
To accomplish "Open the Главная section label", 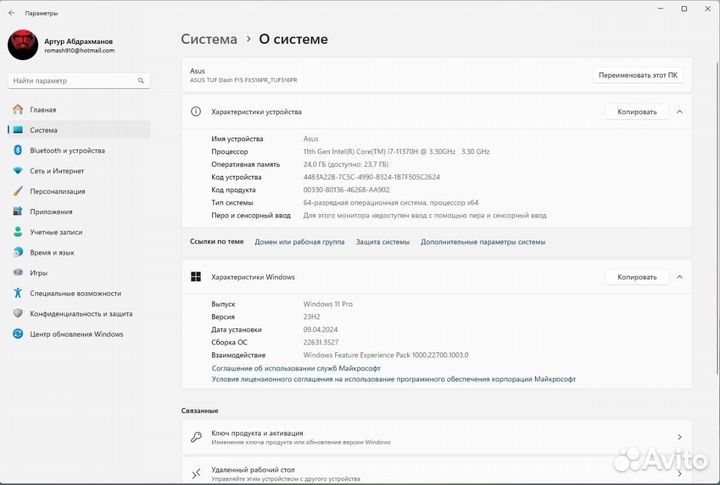I will click(43, 110).
